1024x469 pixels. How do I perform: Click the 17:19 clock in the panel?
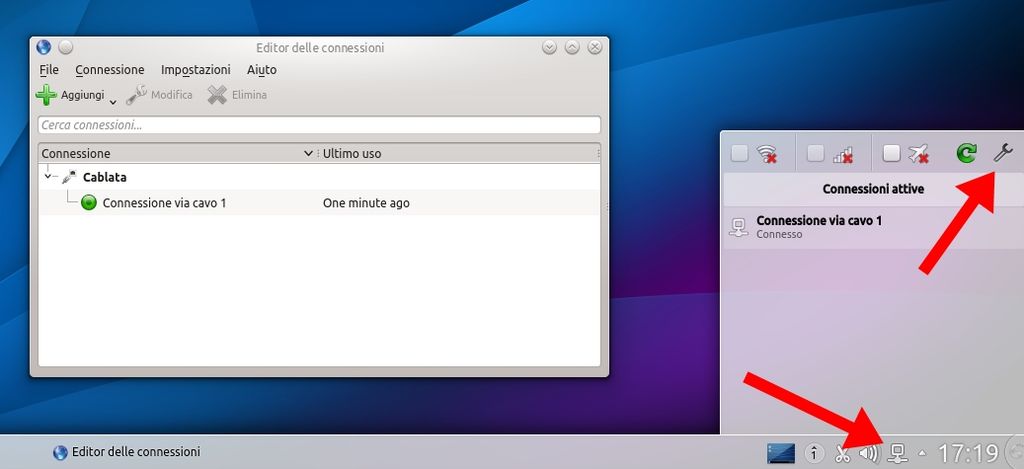968,453
